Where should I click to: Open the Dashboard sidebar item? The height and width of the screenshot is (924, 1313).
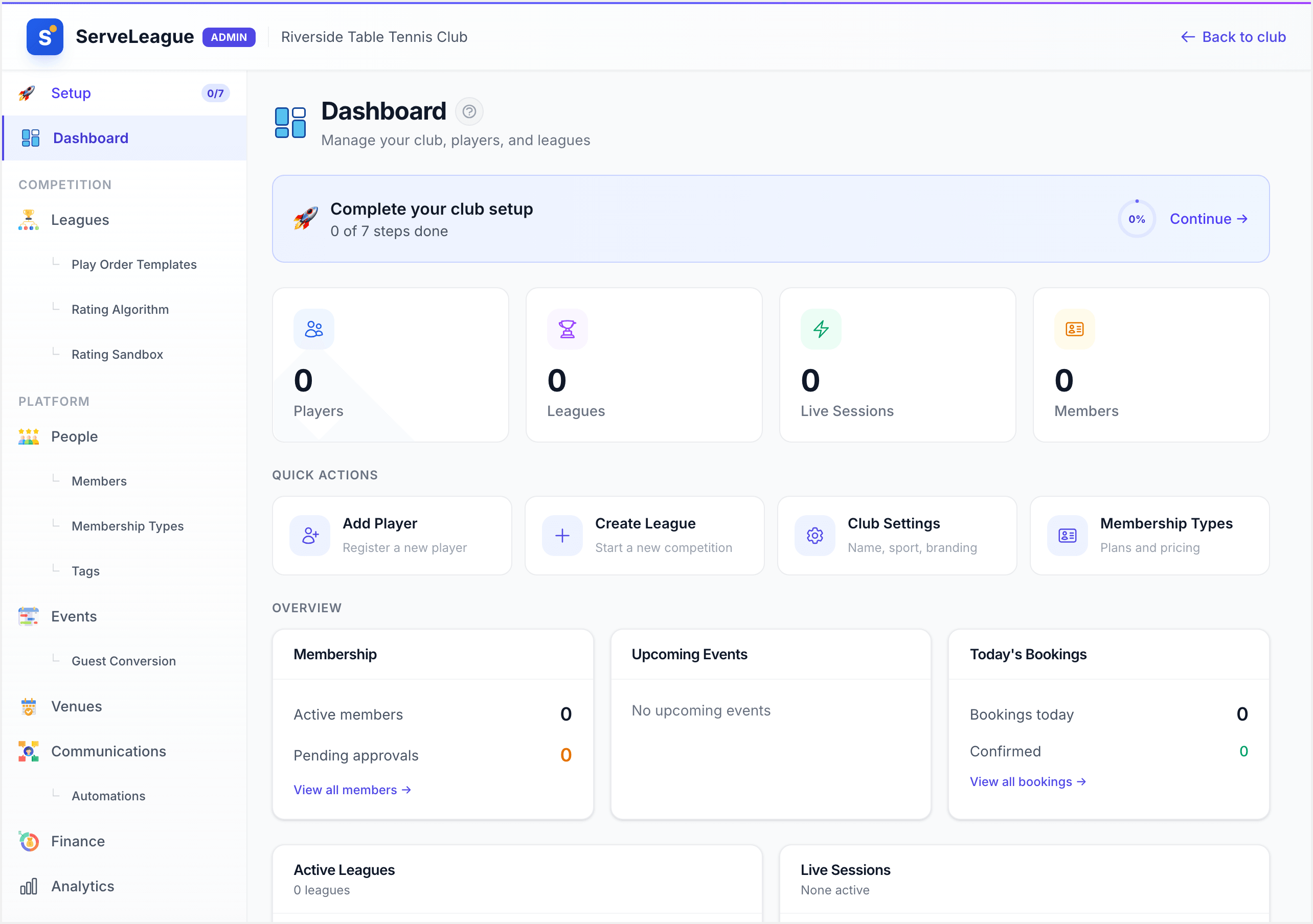pyautogui.click(x=125, y=138)
